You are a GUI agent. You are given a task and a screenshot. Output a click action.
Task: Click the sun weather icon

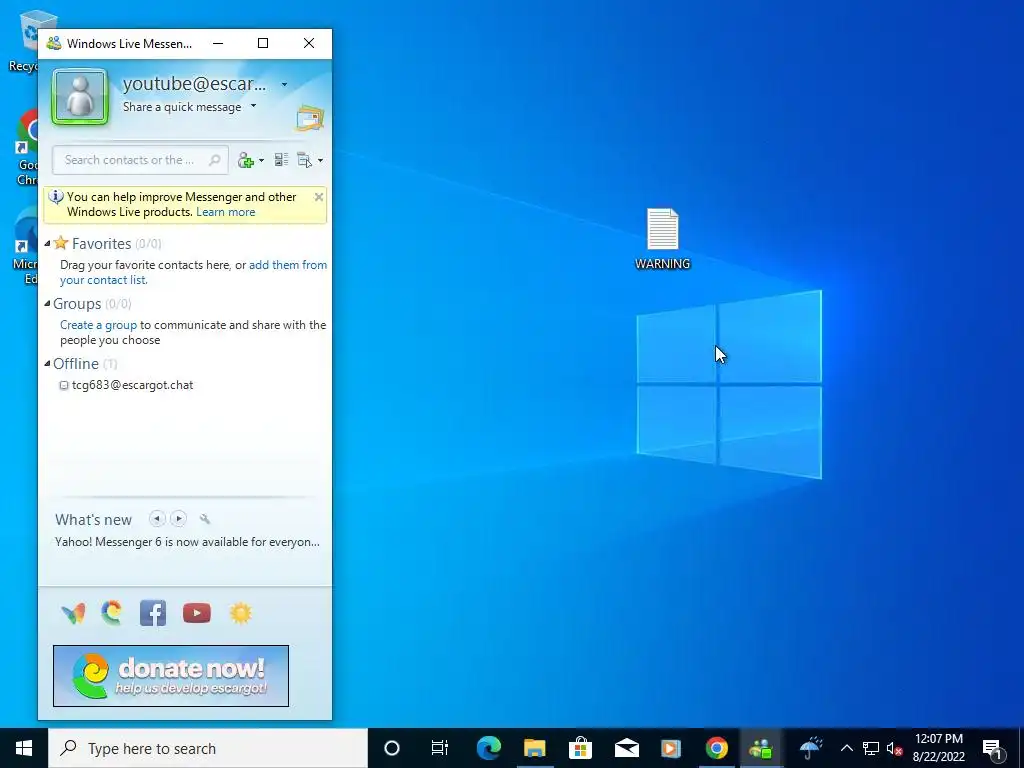(x=240, y=613)
